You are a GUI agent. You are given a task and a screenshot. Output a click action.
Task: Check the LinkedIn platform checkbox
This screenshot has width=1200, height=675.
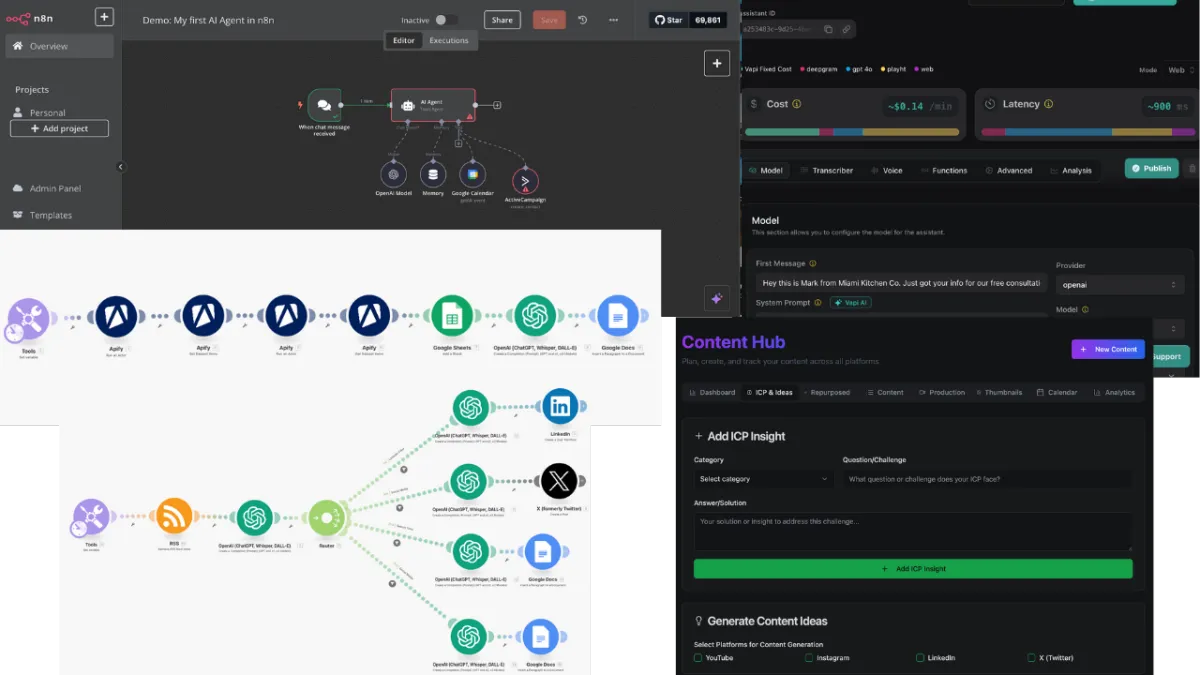click(920, 658)
